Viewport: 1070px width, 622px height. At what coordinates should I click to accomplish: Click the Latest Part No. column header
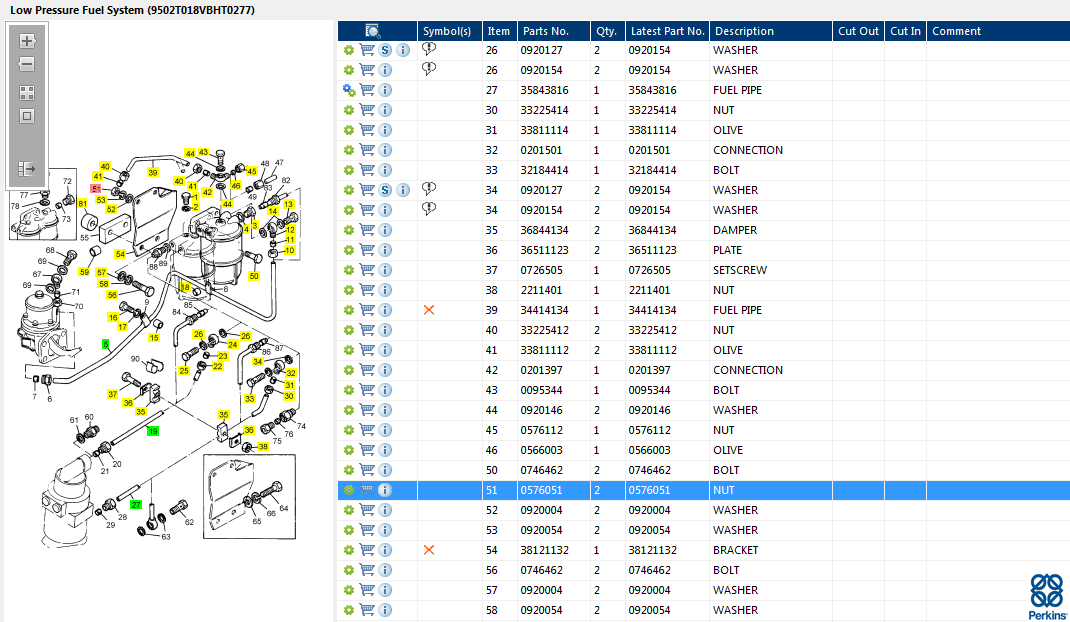tap(667, 31)
